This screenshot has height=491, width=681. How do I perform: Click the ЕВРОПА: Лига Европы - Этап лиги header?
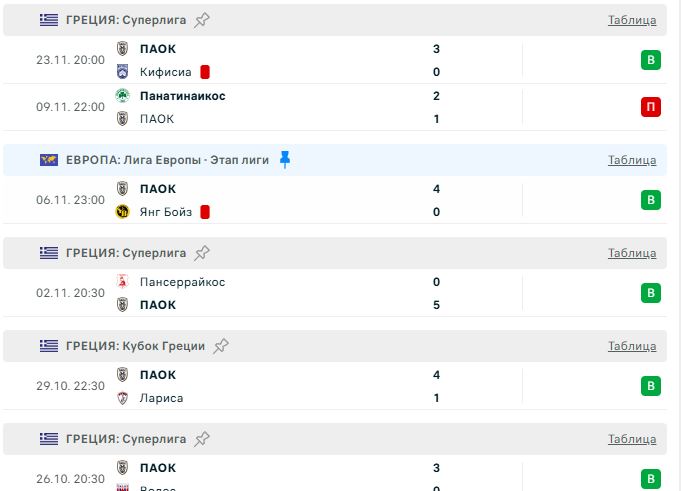point(168,160)
